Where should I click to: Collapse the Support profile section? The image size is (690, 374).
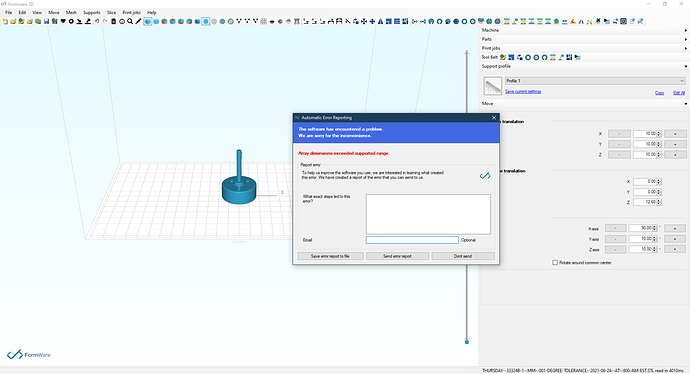point(686,66)
